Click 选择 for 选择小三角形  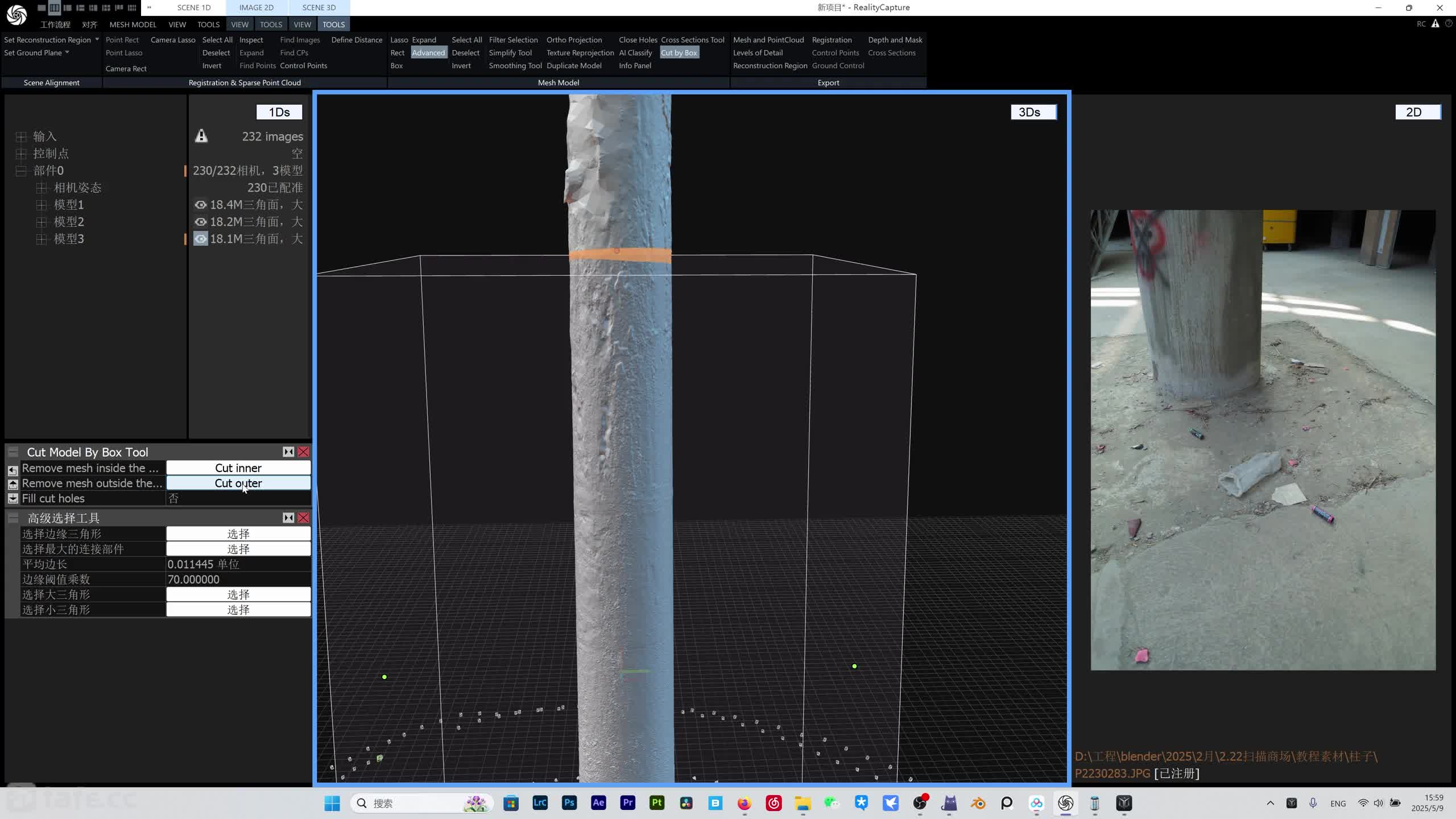(x=238, y=610)
